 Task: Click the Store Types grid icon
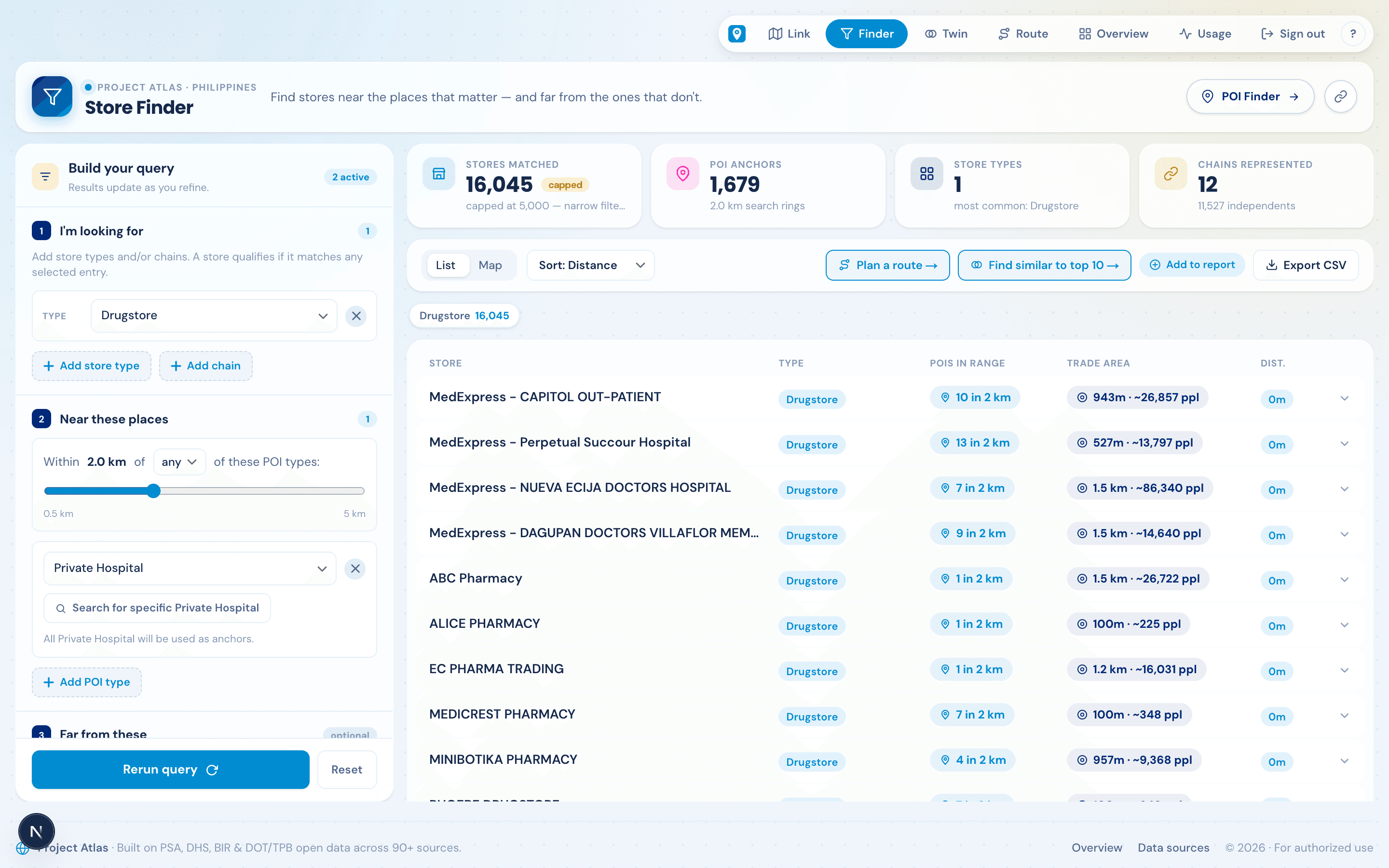pyautogui.click(x=926, y=174)
